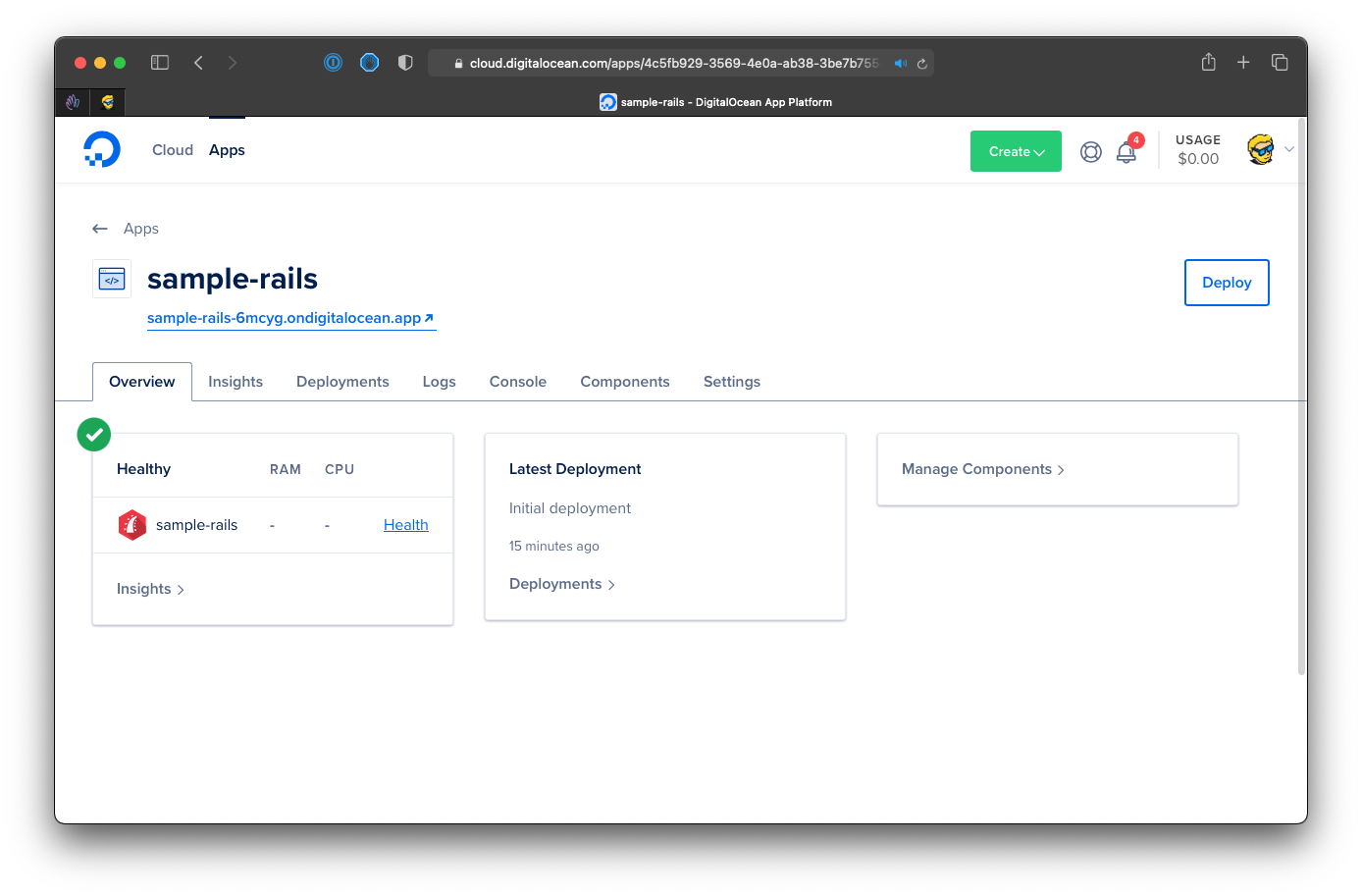Expand the Create dropdown button

[1016, 151]
